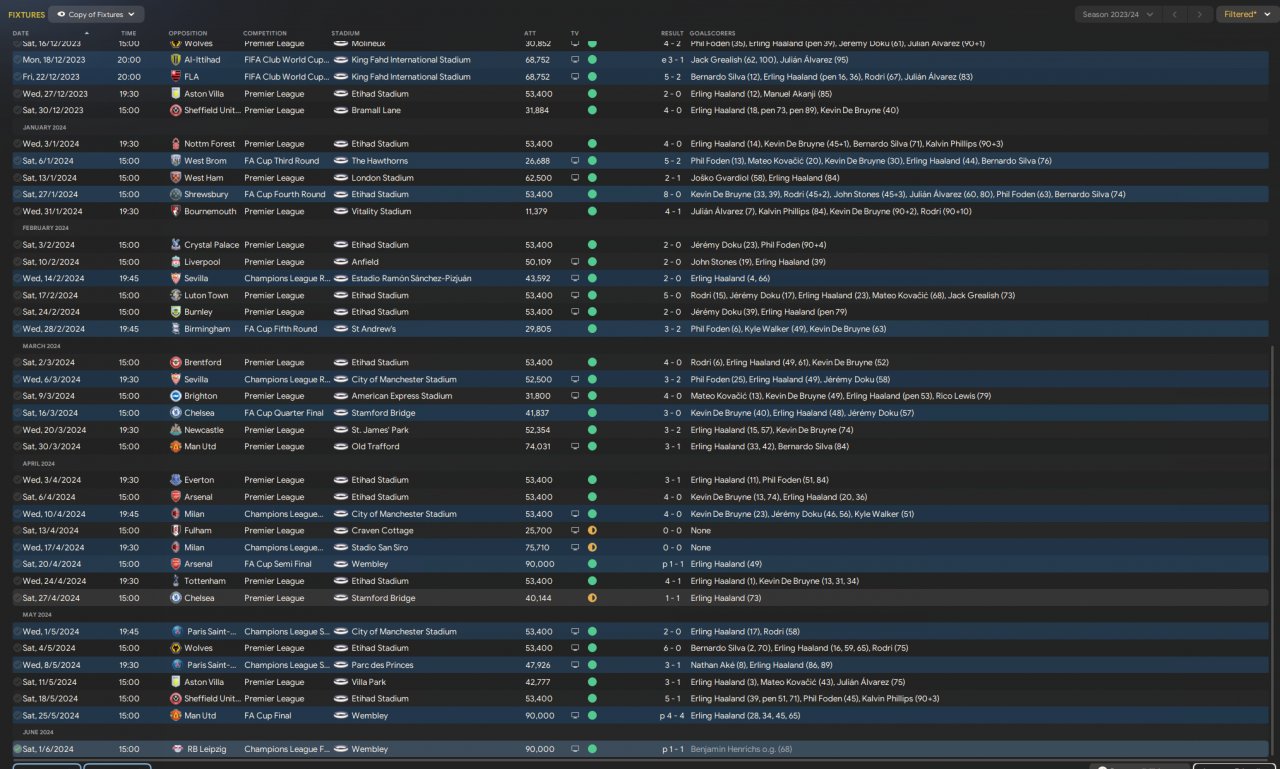Toggle the check circle on the Crystal Palace row
This screenshot has height=769, width=1280.
[x=17, y=245]
